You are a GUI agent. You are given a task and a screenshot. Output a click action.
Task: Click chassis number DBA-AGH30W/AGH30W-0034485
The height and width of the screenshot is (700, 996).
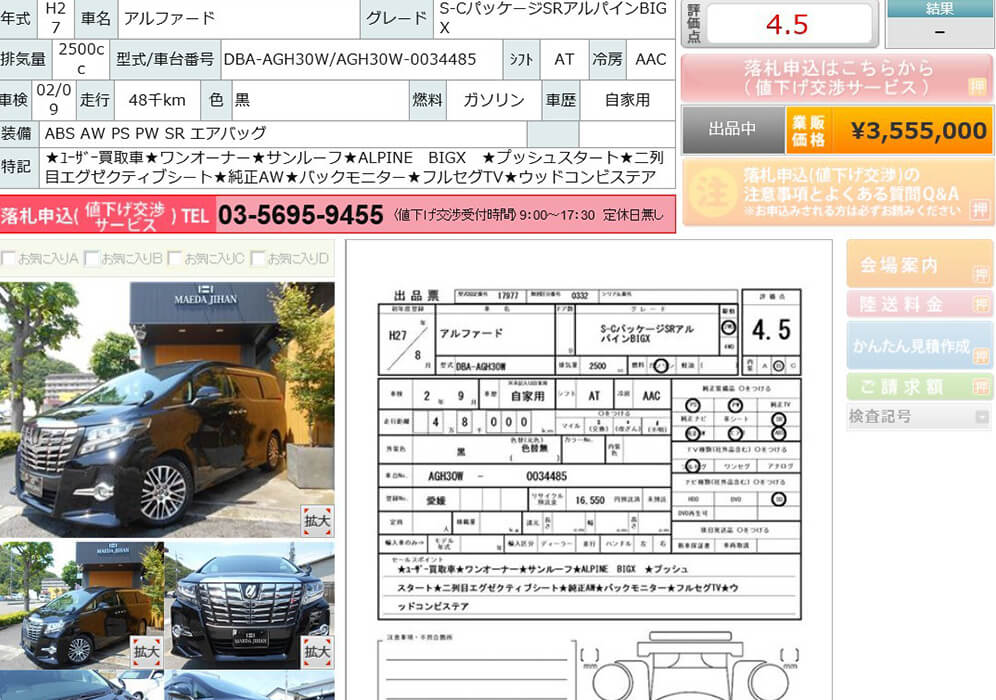click(x=350, y=60)
